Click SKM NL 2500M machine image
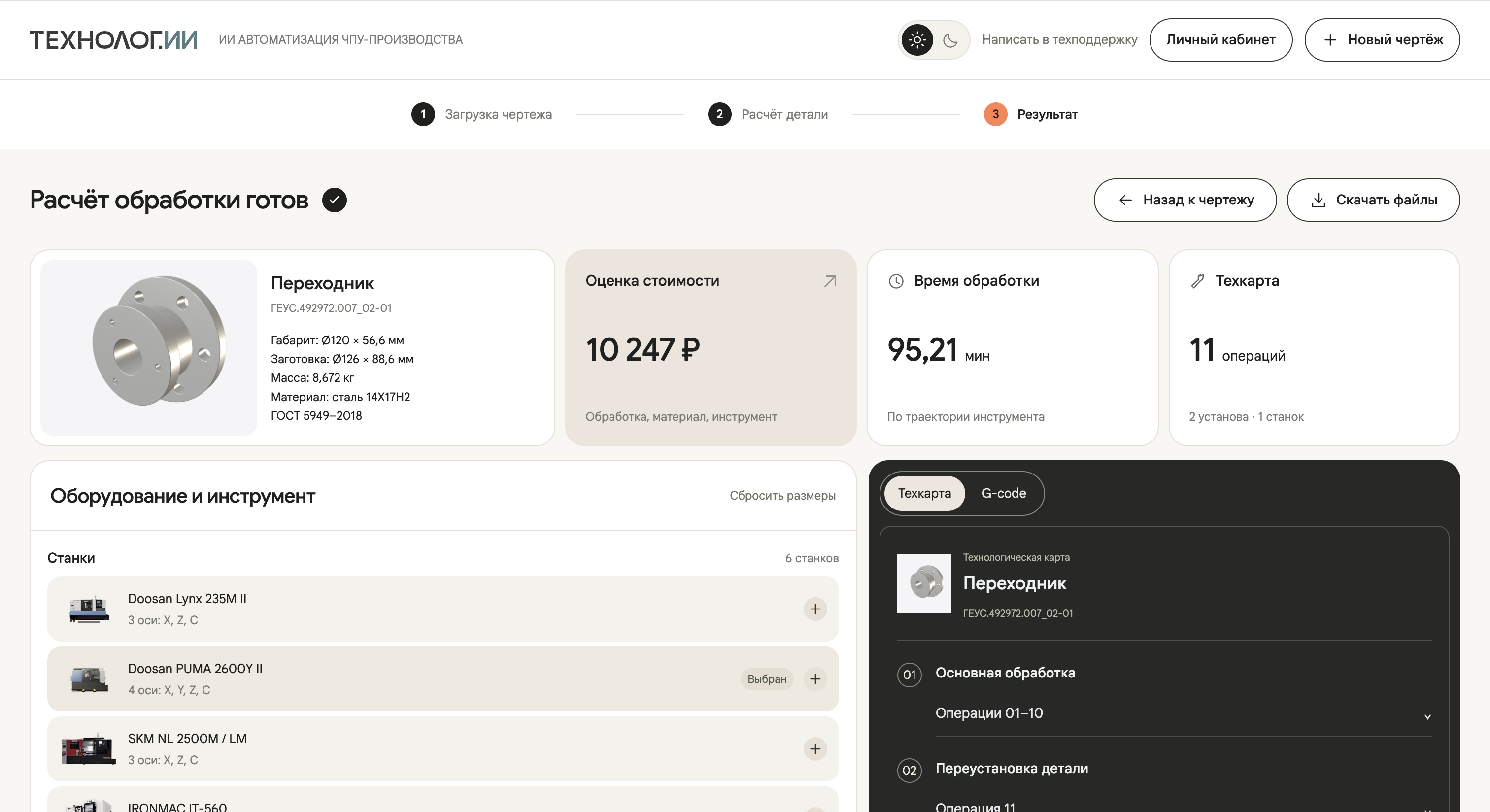 (x=89, y=749)
